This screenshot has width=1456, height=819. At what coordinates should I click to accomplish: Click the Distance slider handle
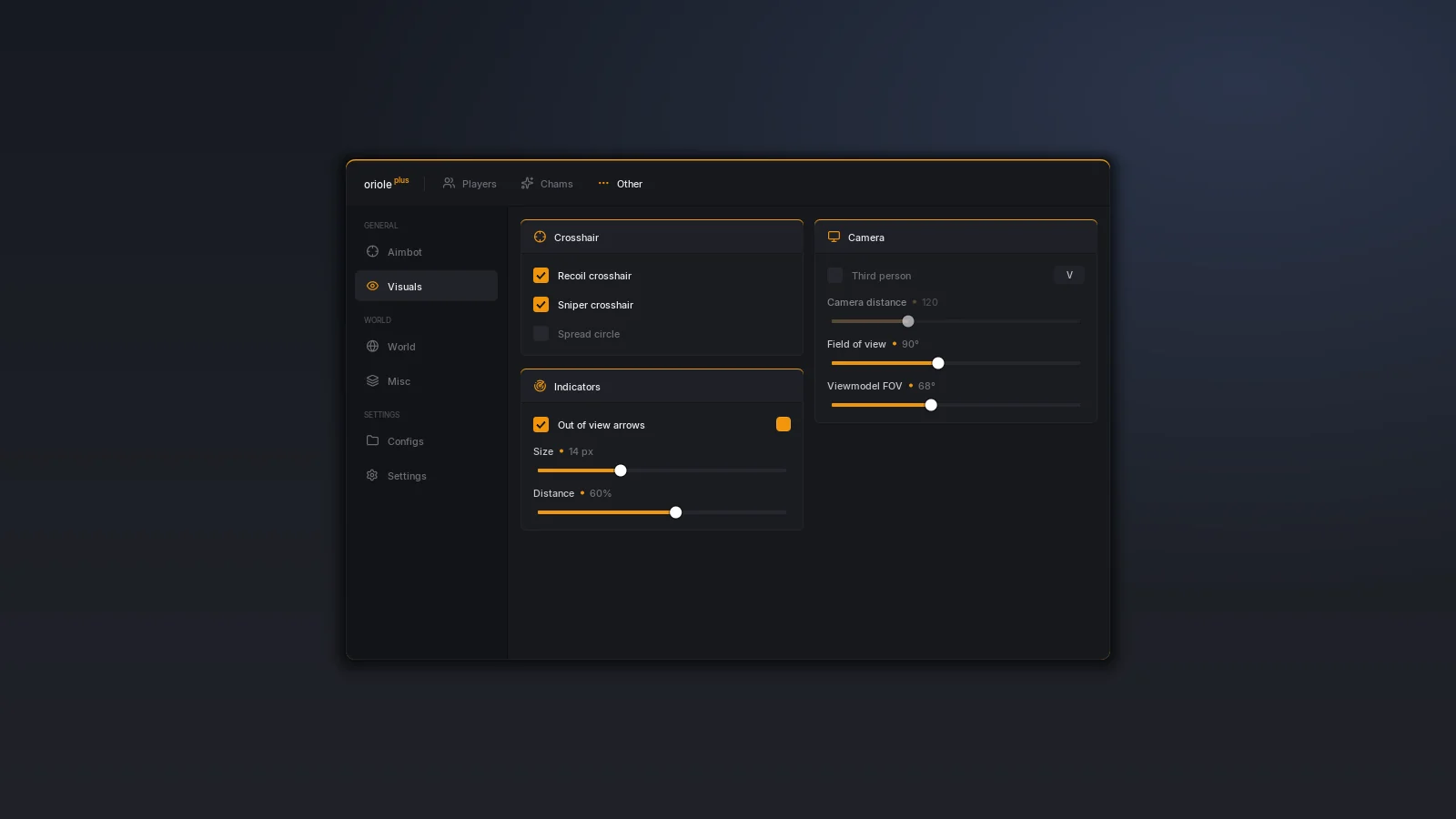(x=675, y=512)
